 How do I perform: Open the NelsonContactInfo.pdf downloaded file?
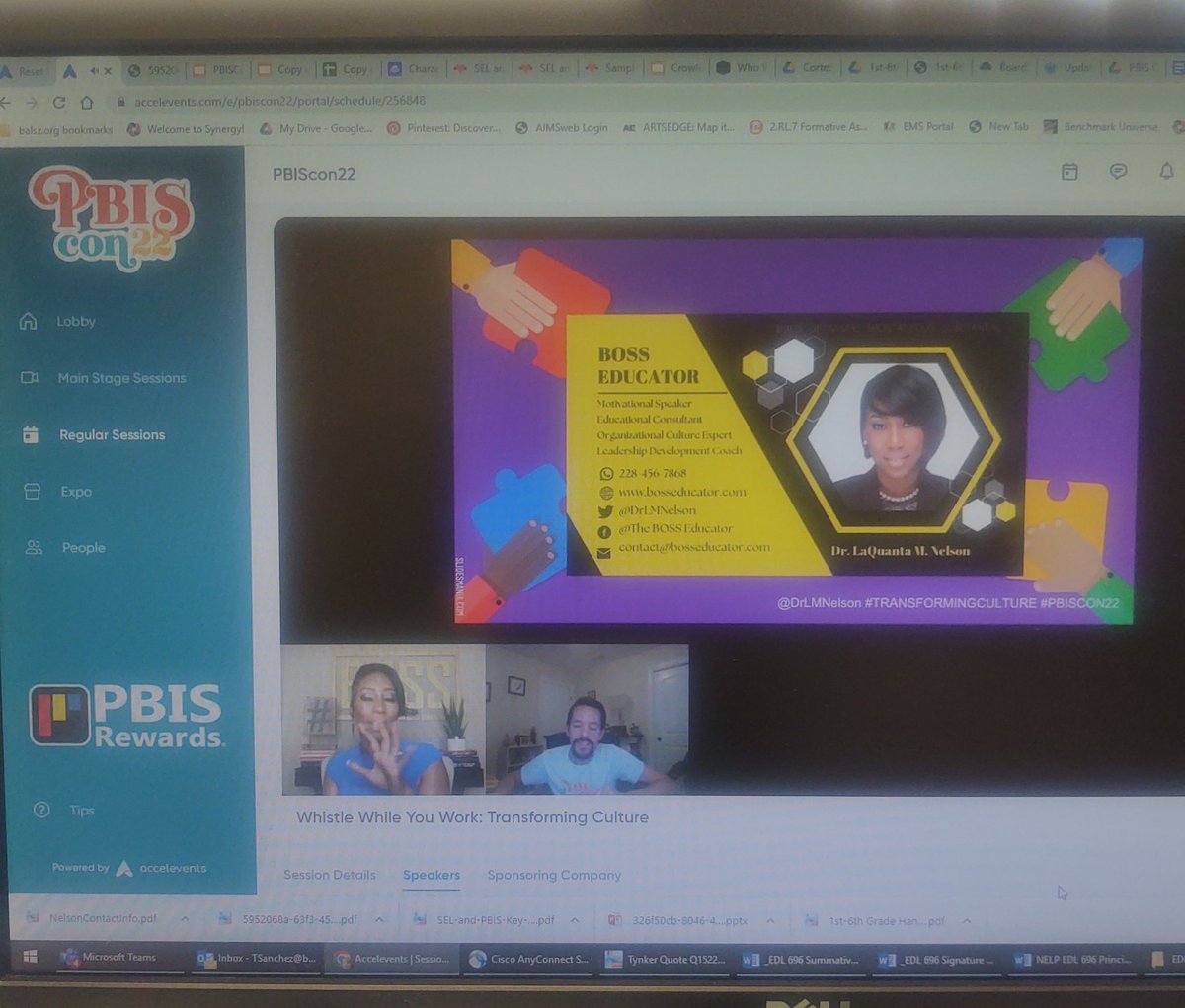coord(94,919)
